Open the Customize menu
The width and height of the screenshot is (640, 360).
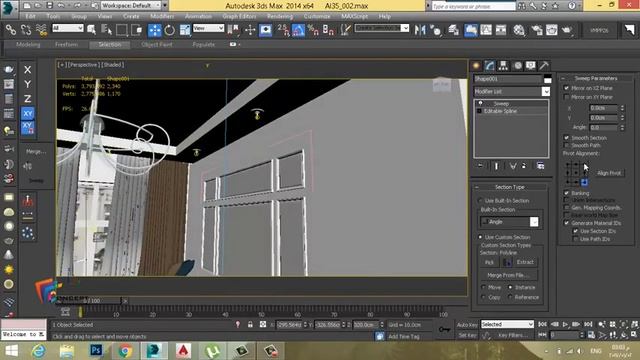tap(317, 16)
